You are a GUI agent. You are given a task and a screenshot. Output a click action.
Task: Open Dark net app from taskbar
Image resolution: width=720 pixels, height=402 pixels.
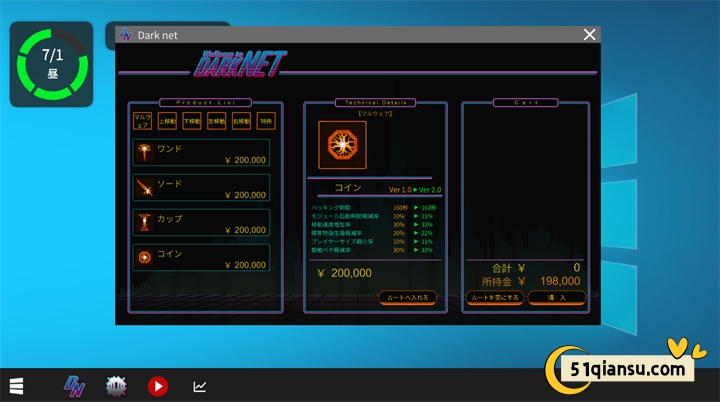74,386
